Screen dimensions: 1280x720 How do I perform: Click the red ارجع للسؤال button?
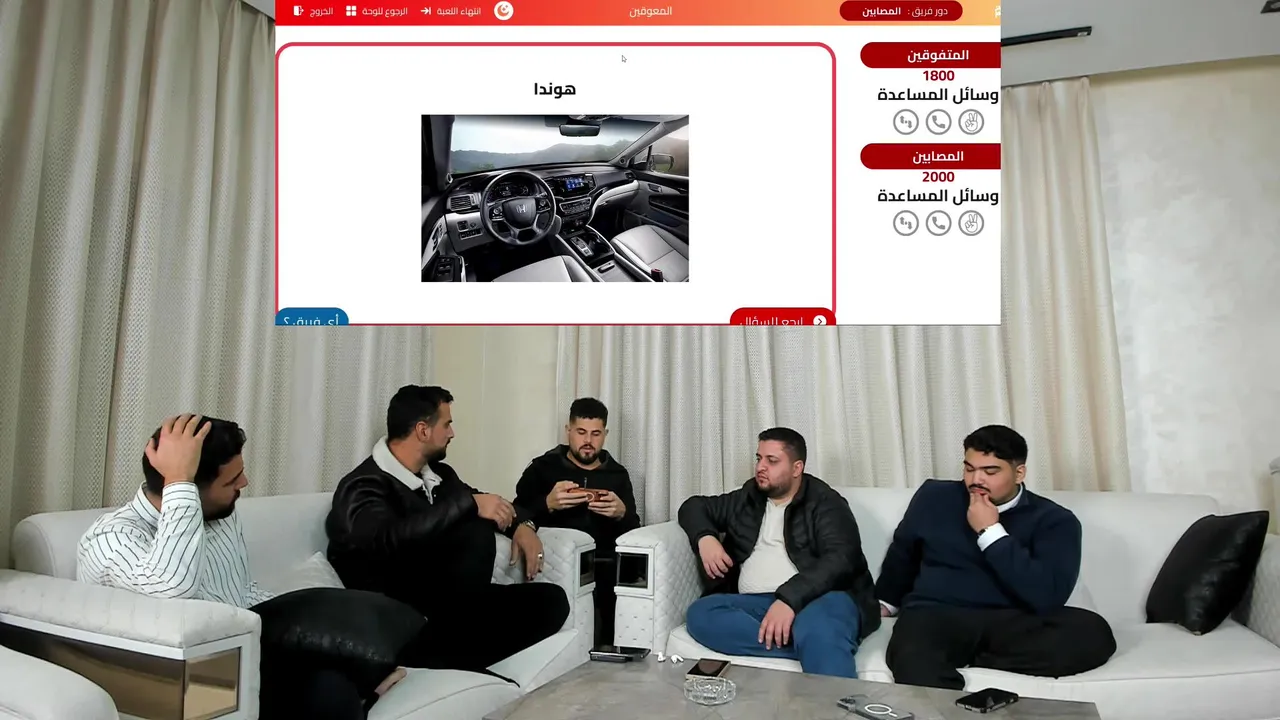pyautogui.click(x=782, y=318)
